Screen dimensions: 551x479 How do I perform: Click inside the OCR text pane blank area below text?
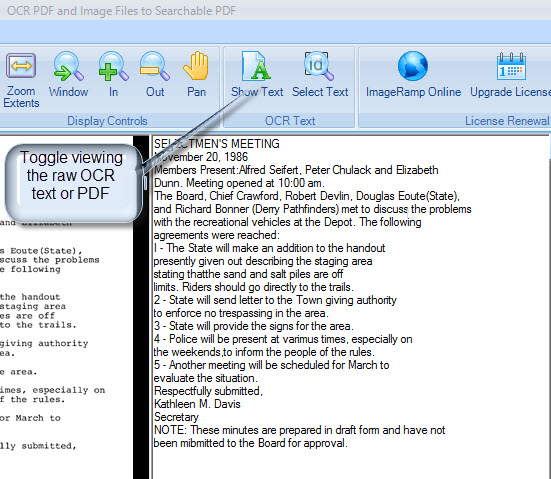350,464
